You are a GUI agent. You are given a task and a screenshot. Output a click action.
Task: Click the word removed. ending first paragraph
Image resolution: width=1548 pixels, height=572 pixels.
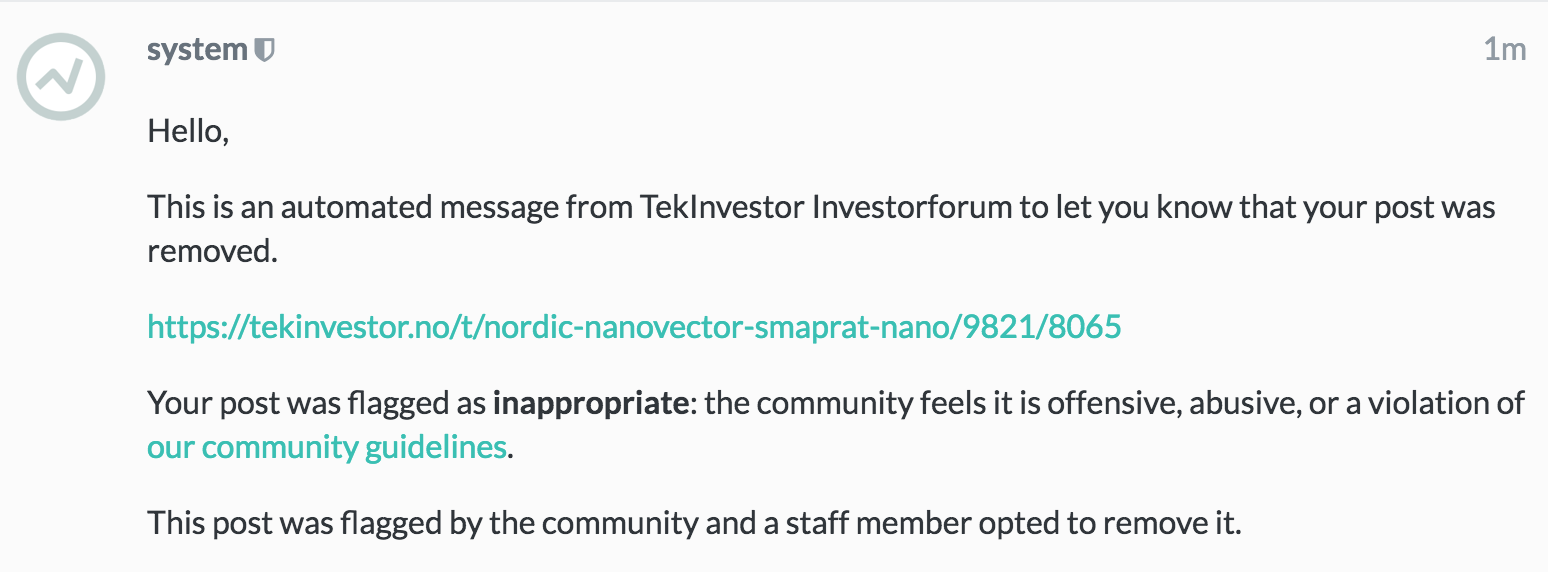[212, 251]
